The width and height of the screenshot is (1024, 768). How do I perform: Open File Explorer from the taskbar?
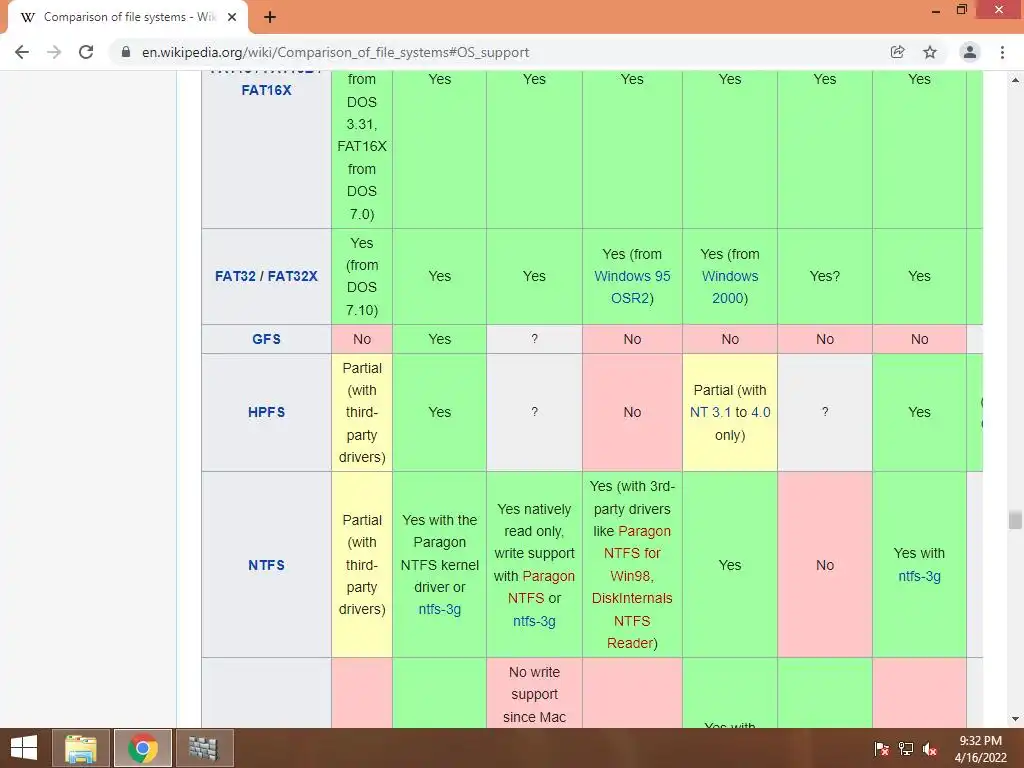[81, 748]
